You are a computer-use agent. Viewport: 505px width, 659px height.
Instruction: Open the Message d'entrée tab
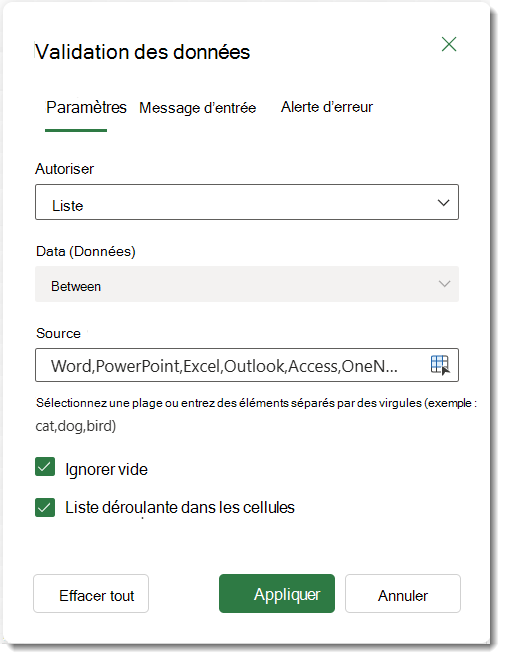[197, 108]
